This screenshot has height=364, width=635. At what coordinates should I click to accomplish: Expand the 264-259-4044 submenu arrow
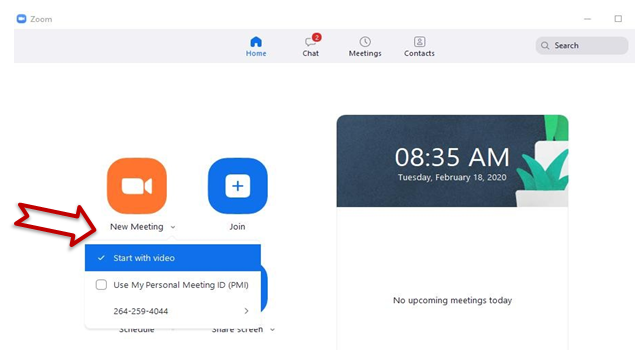coord(246,311)
